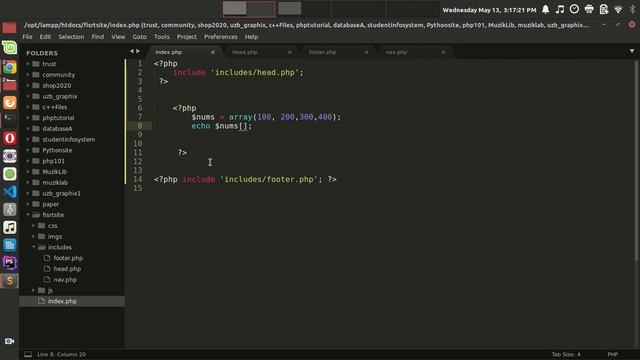Open the Wi-Fi network tray icon
The height and width of the screenshot is (360, 640).
click(618, 9)
